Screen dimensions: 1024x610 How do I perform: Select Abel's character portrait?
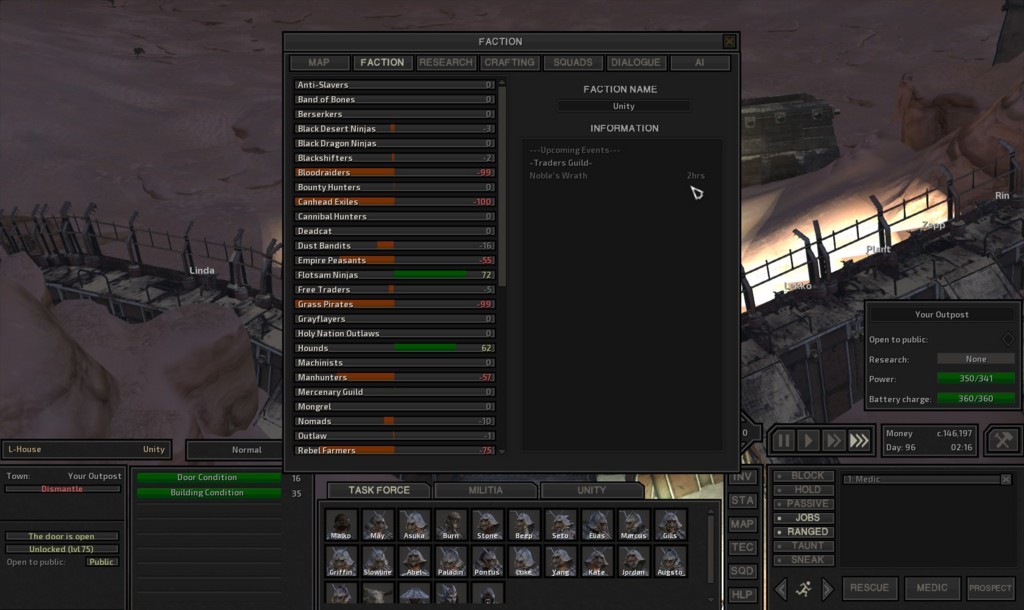tap(414, 562)
